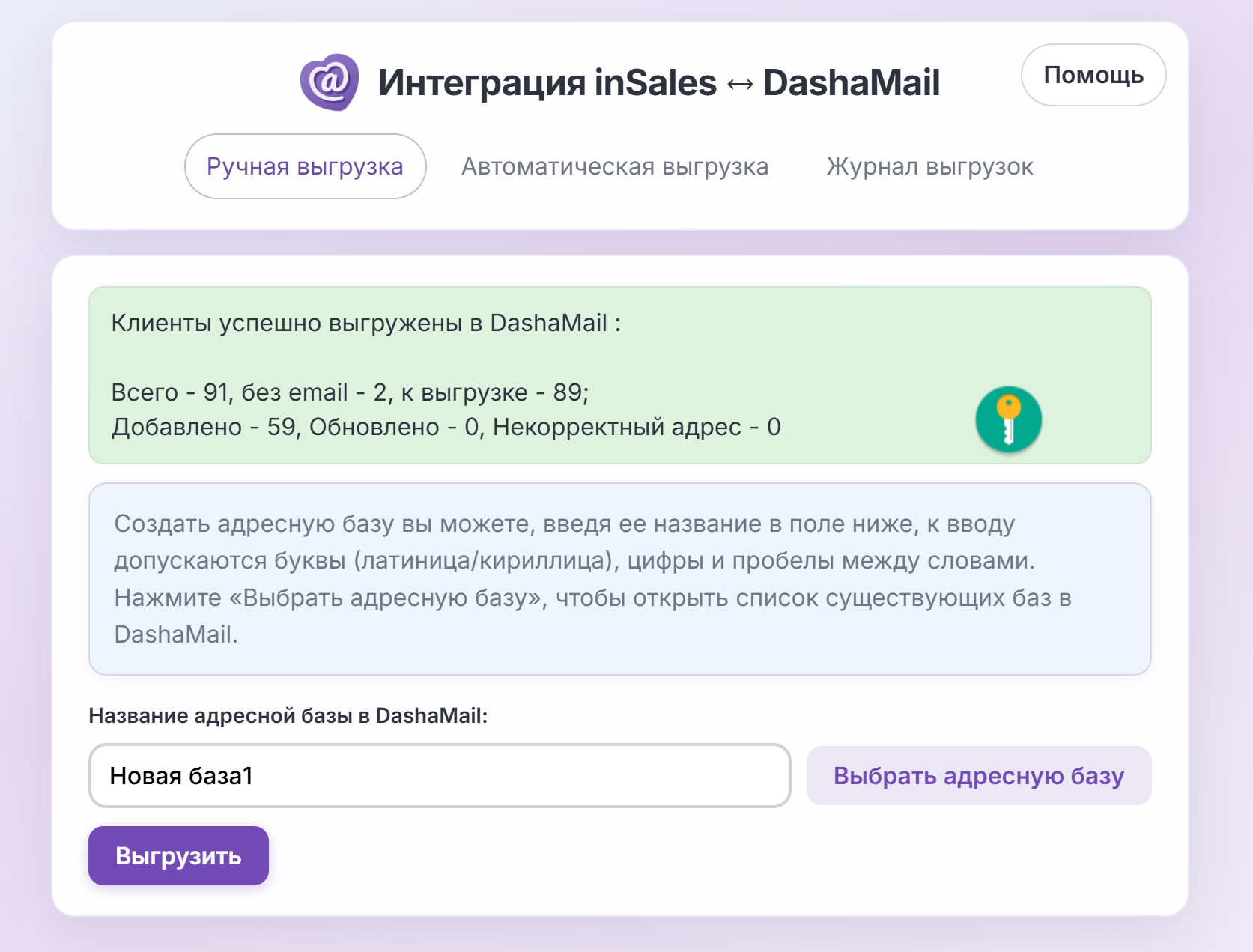
Task: Click the Клиенты успешно выгружены message line
Action: tap(366, 323)
